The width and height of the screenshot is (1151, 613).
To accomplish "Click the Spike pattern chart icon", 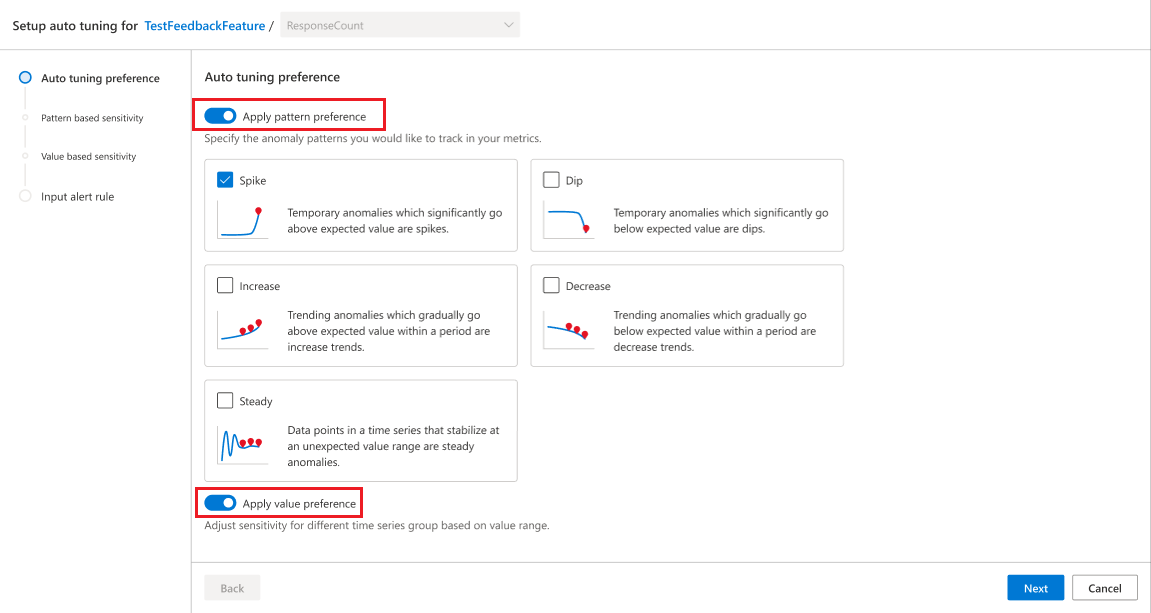I will pyautogui.click(x=242, y=220).
